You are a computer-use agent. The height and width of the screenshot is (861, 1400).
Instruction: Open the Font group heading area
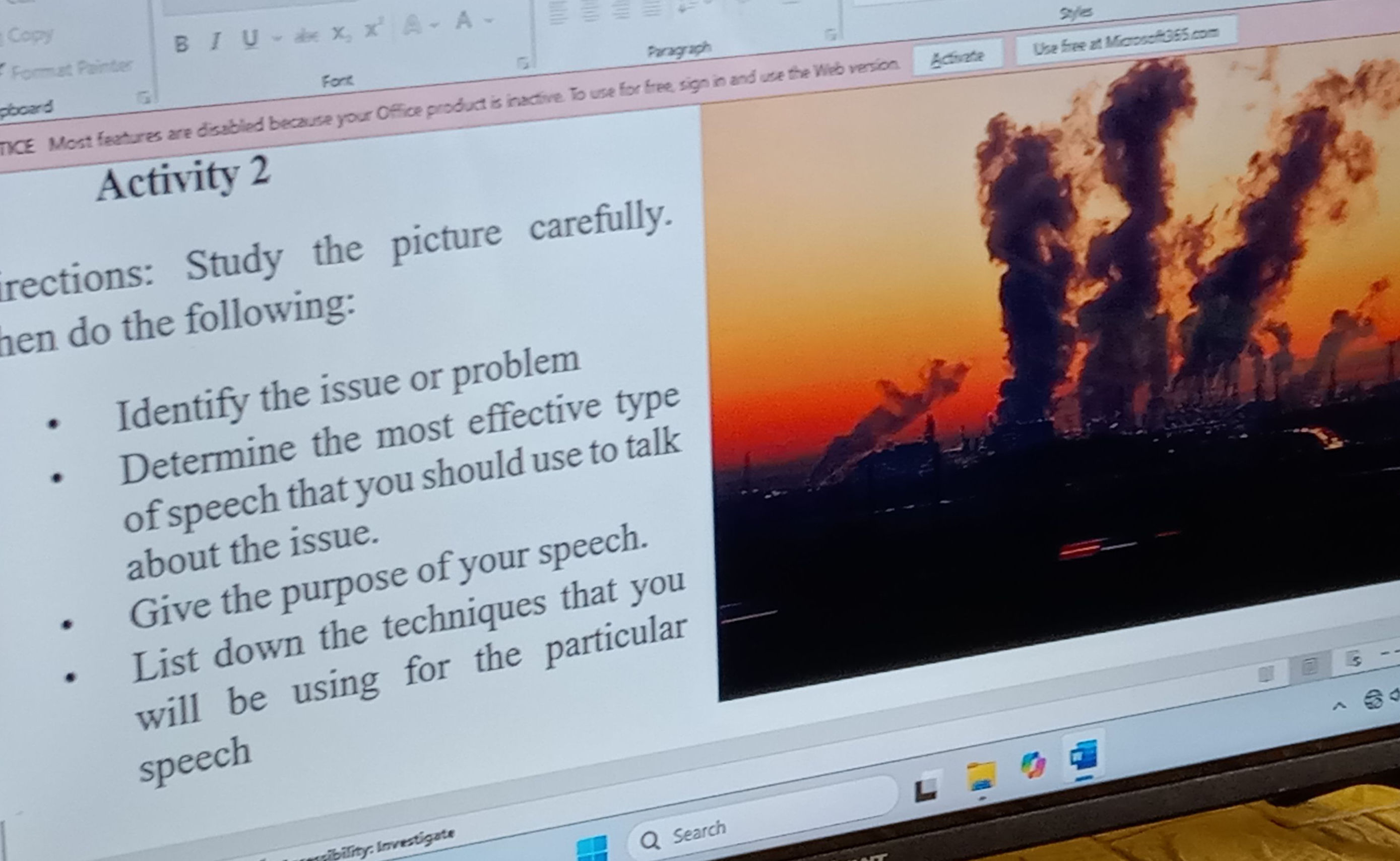pos(339,80)
